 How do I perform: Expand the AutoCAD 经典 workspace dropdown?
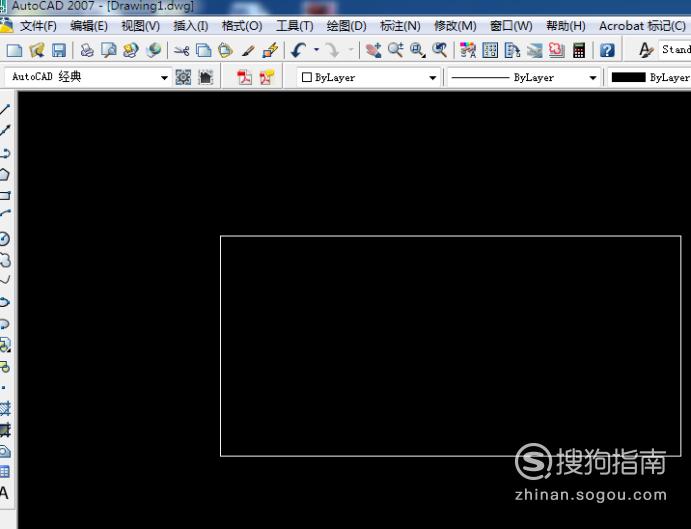[x=164, y=78]
